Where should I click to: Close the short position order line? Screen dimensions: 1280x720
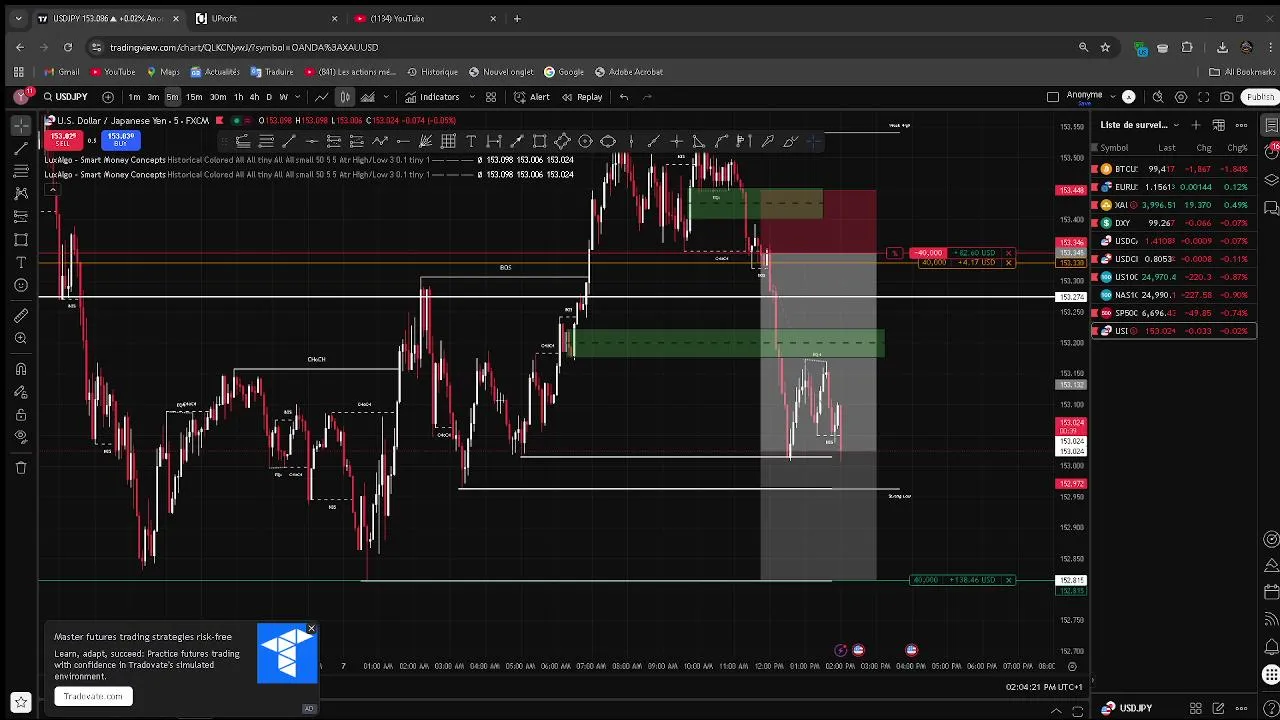(1009, 253)
